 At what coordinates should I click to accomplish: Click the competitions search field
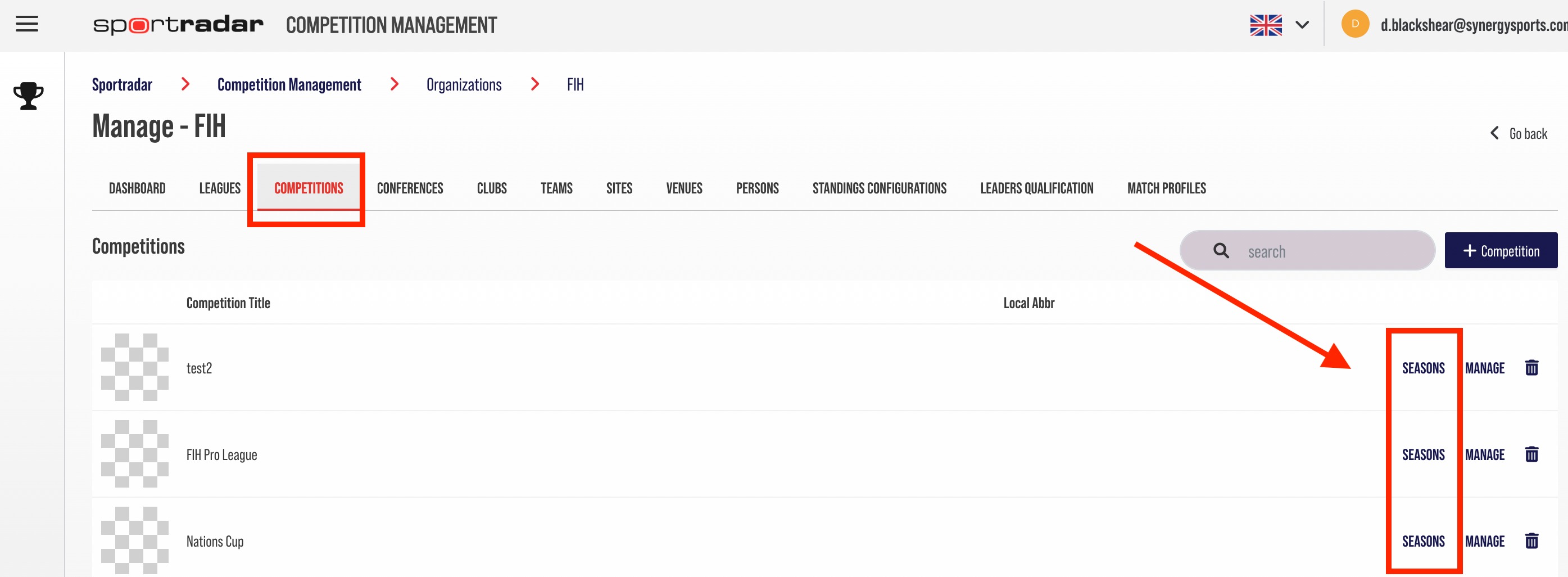(1307, 250)
